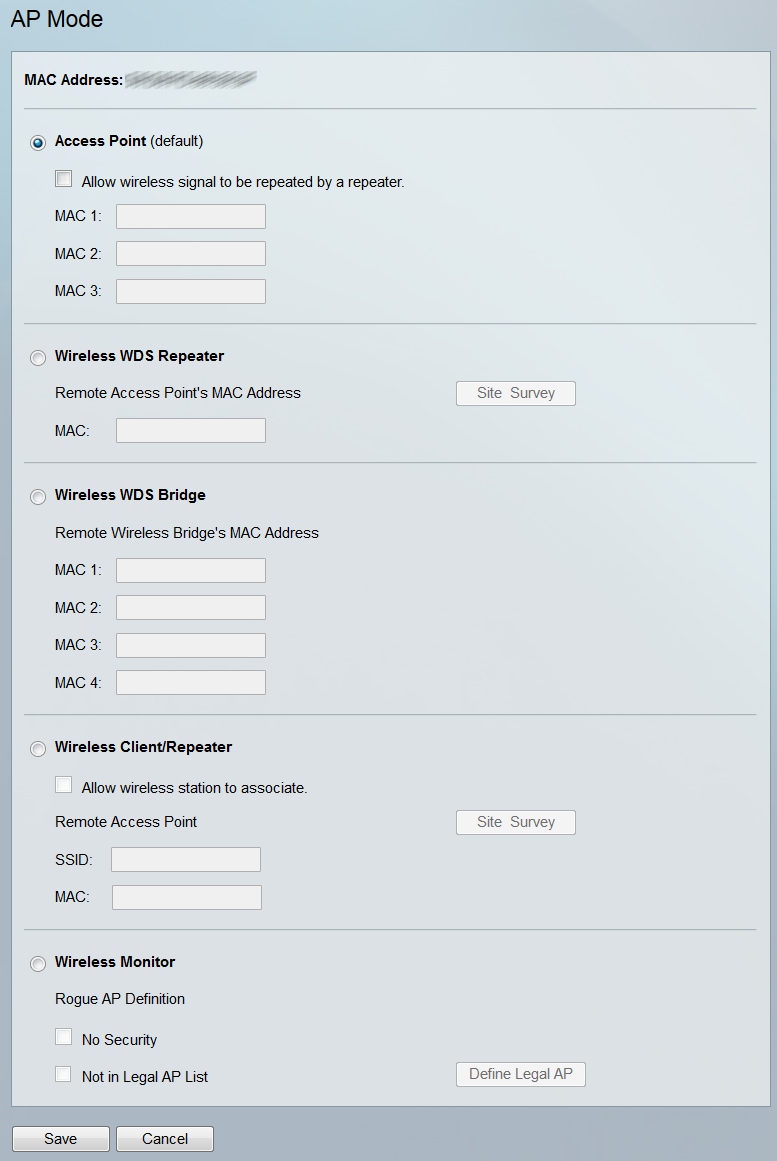This screenshot has width=777, height=1161.
Task: Toggle Not in Legal AP List
Action: 64,1074
